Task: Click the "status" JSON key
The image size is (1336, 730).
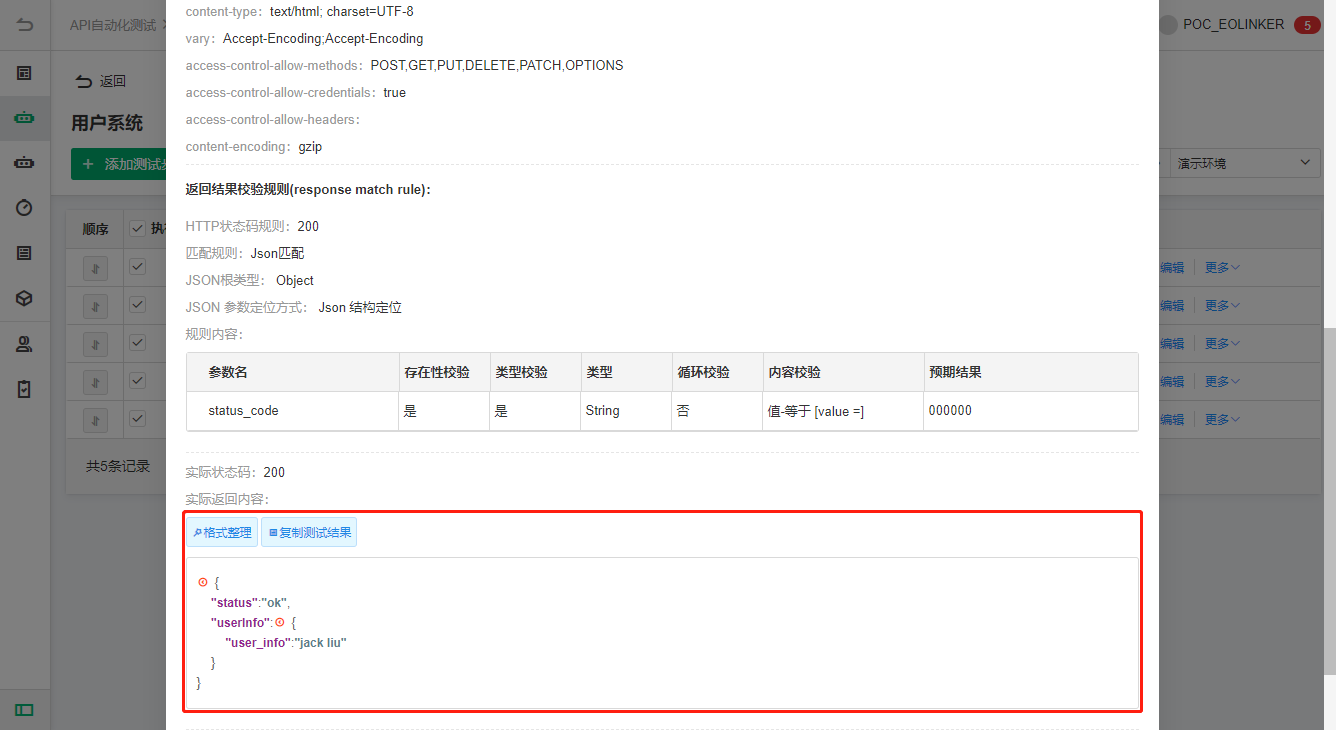Action: tap(235, 602)
